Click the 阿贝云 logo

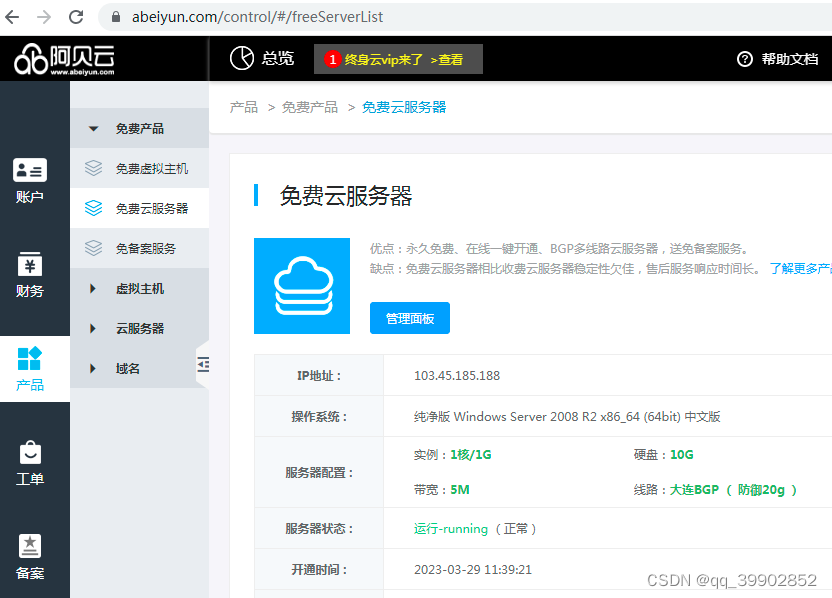(x=64, y=59)
